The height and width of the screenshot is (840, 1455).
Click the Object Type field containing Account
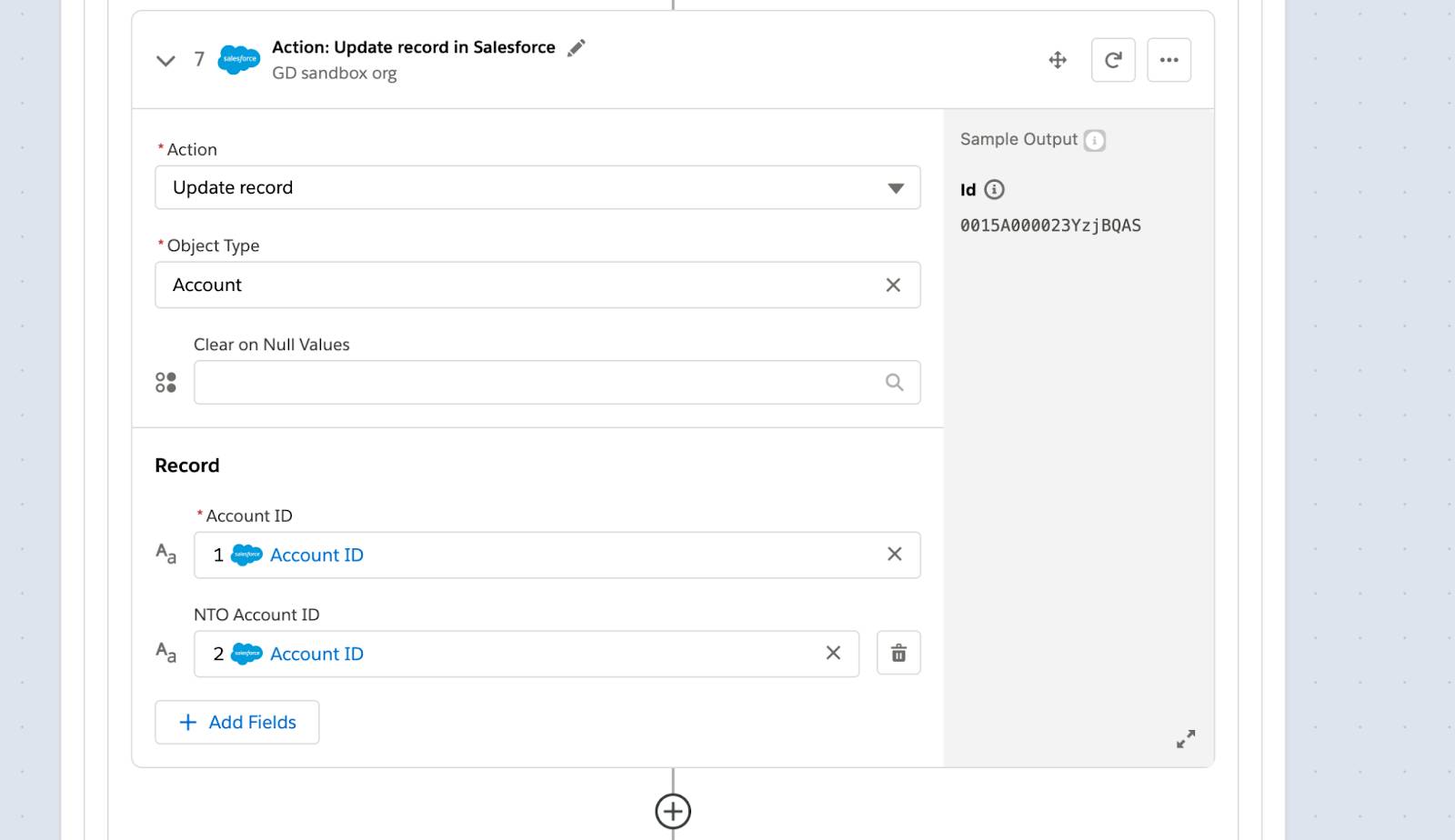click(537, 285)
